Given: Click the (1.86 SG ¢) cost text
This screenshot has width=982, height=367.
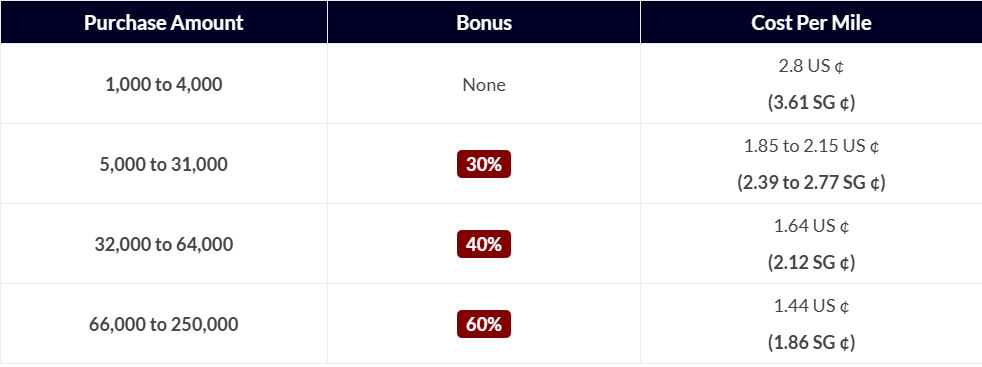Looking at the screenshot, I should [x=811, y=342].
